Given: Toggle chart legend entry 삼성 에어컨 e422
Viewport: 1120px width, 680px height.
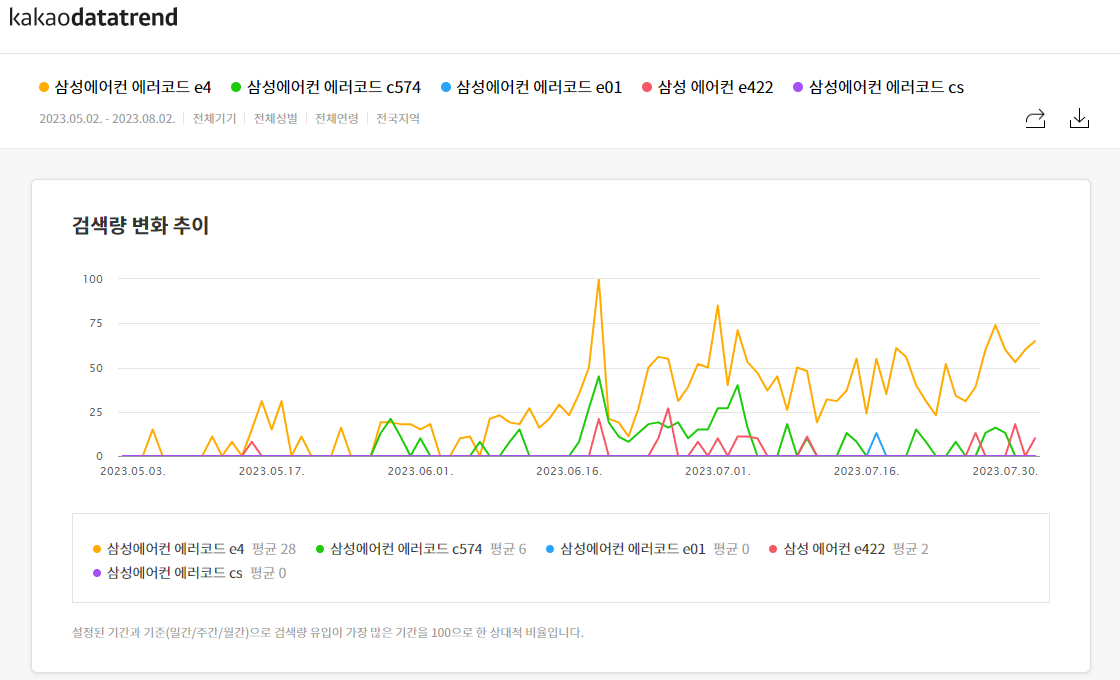Looking at the screenshot, I should [827, 549].
